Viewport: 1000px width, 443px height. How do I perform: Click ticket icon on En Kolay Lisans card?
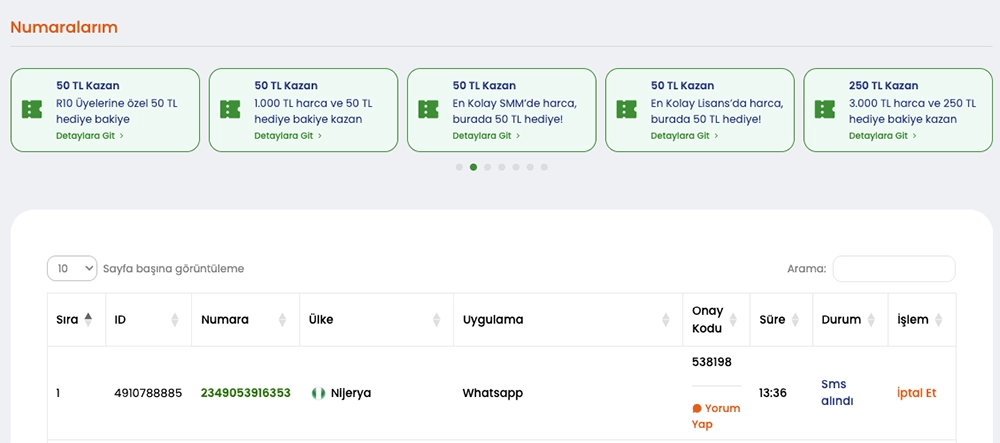(x=627, y=110)
